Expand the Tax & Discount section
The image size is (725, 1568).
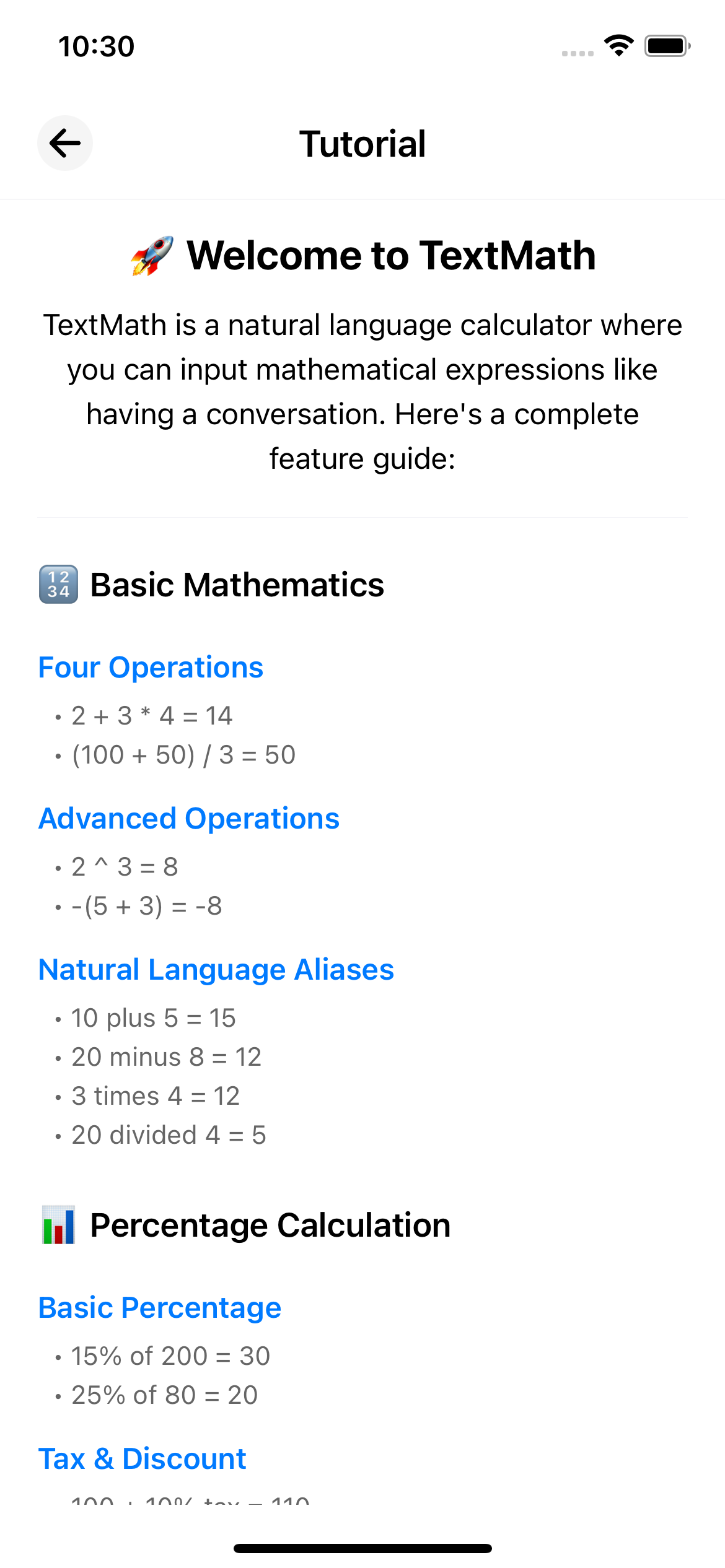(142, 1459)
